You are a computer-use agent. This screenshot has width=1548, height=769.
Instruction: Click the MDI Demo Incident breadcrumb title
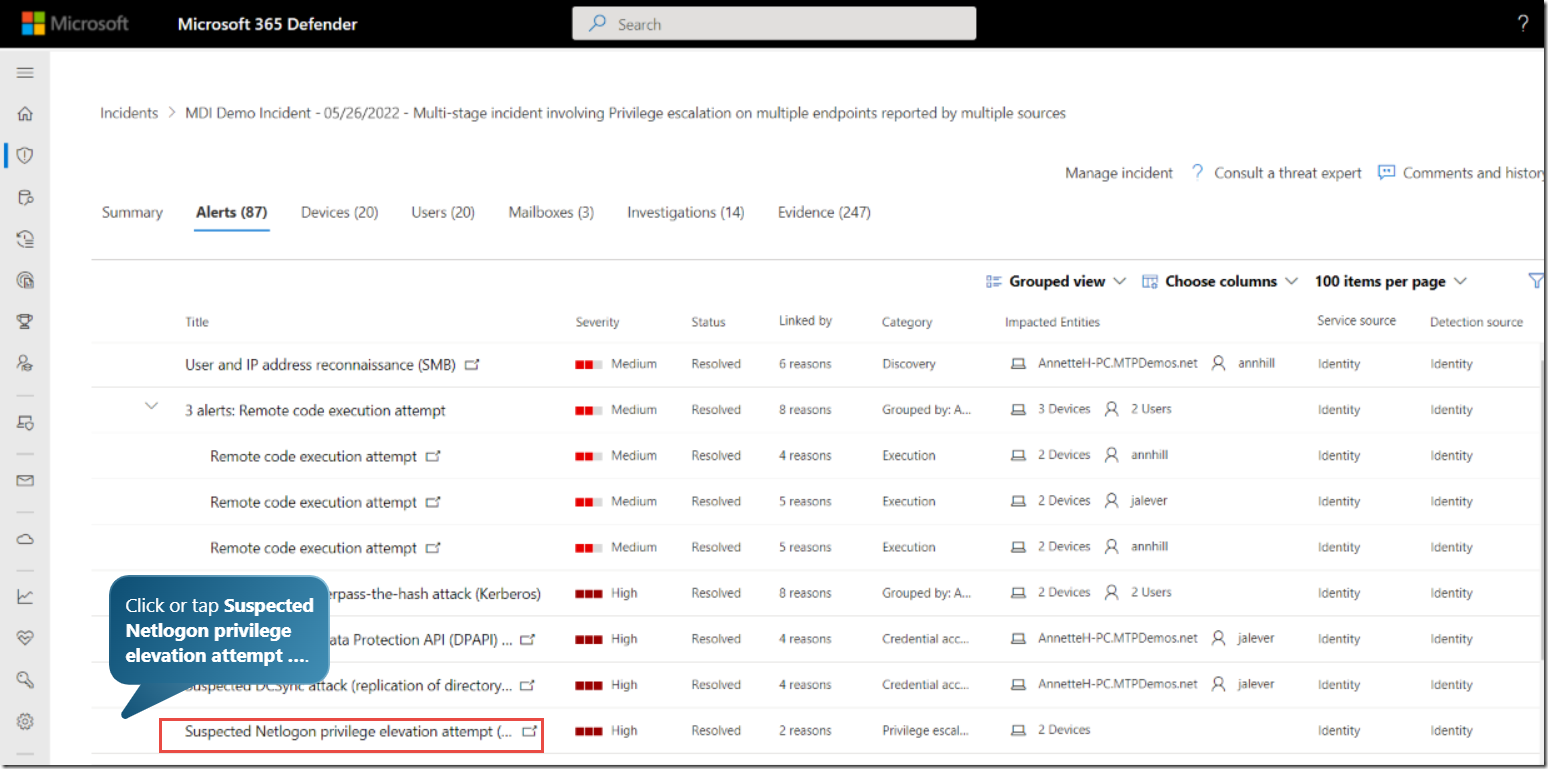click(626, 113)
